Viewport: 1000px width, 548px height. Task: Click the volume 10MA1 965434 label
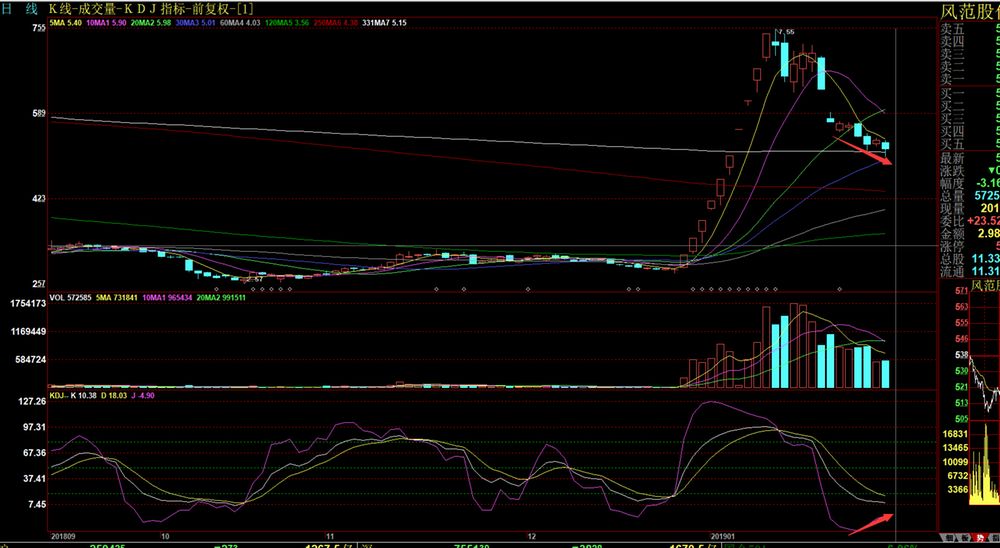tap(167, 297)
